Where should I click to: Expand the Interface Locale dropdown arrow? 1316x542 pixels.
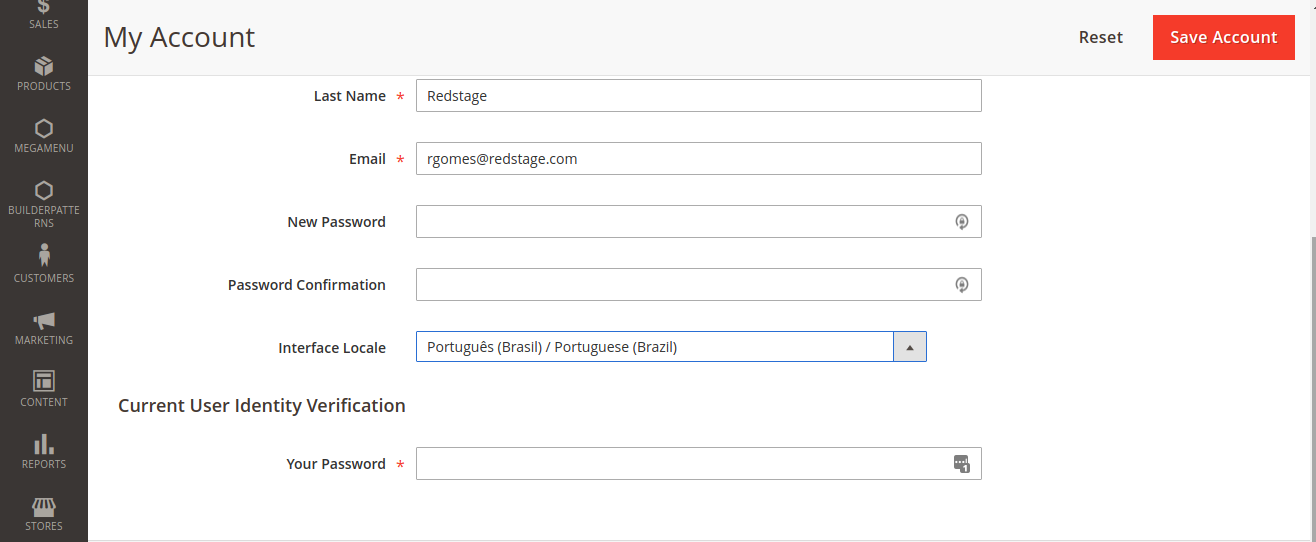[910, 347]
